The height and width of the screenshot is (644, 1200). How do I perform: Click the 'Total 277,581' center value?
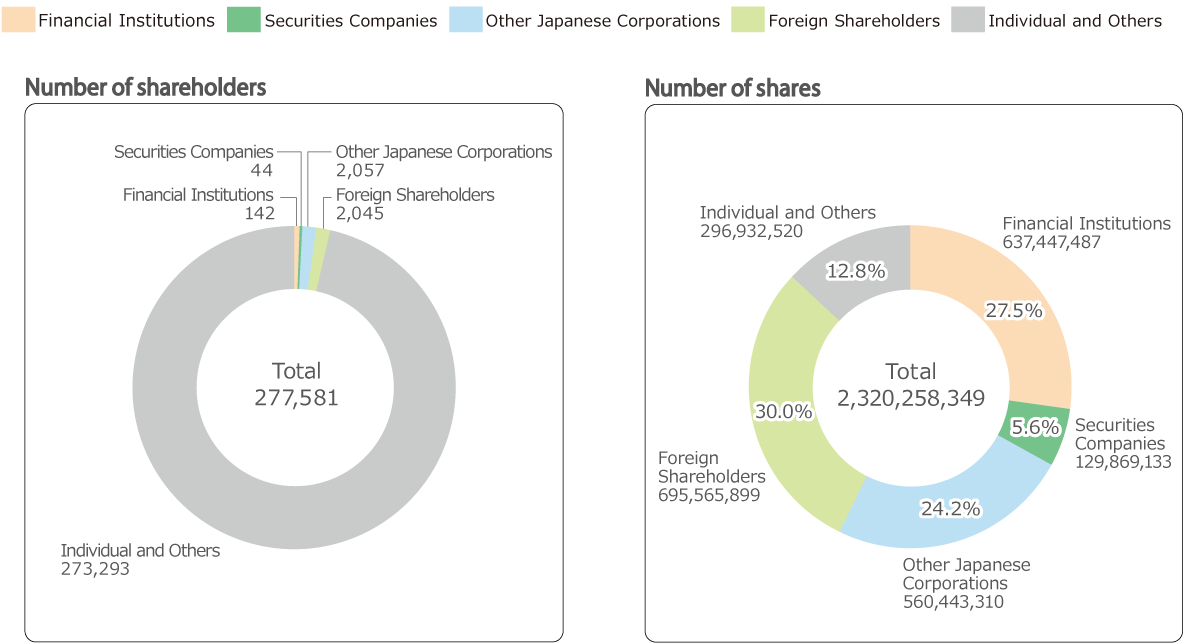tap(297, 384)
